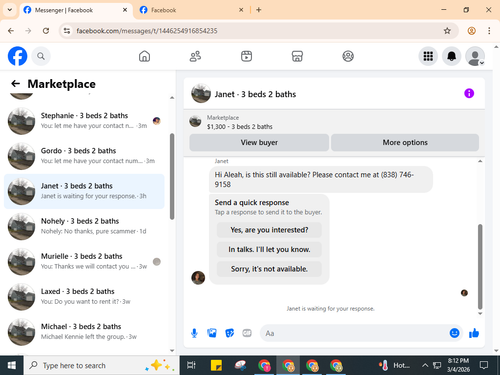500x375 pixels.
Task: Record a voice clip with microphone
Action: (x=194, y=333)
